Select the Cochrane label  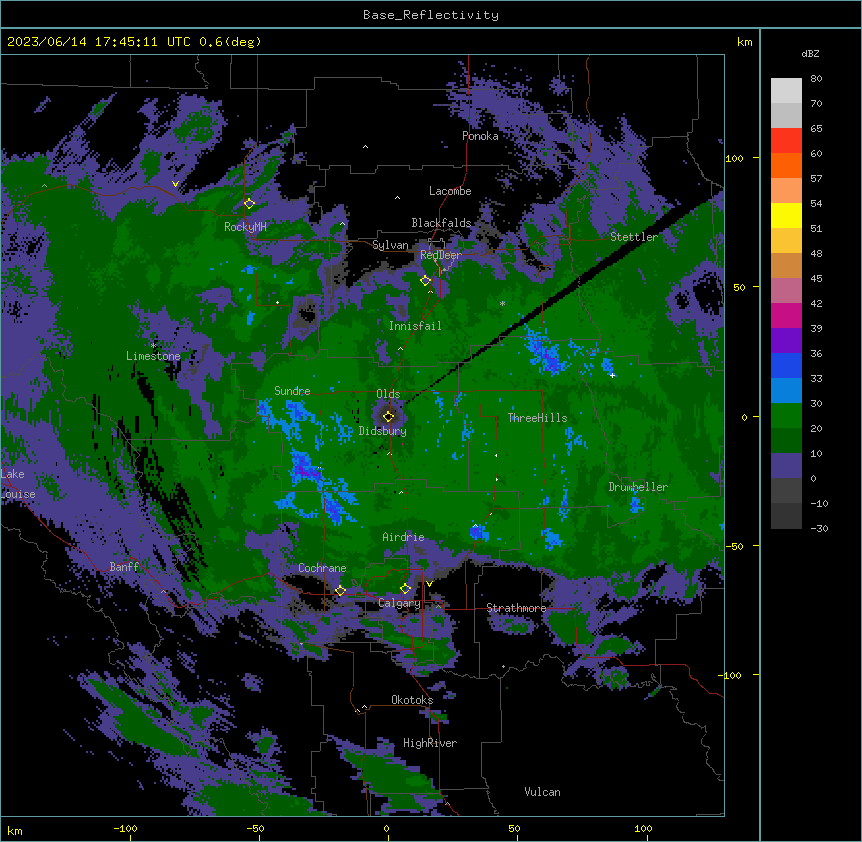coord(322,568)
